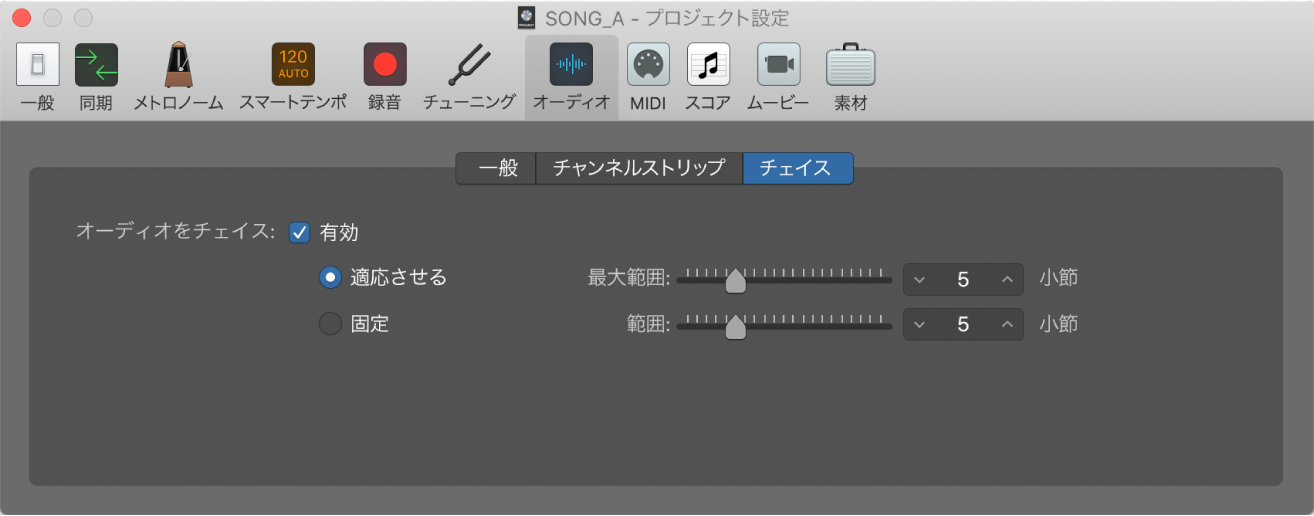Click the 範囲 value field showing 5
The width and height of the screenshot is (1314, 516).
click(x=963, y=325)
